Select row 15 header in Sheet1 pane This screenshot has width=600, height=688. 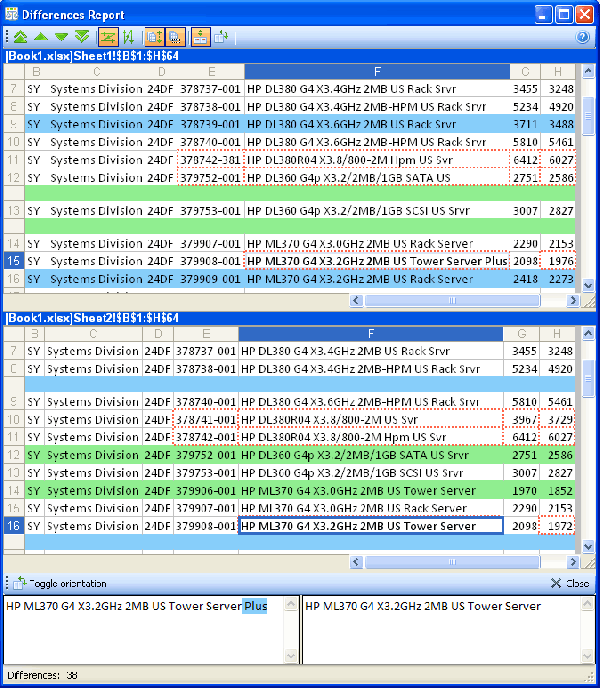pos(14,261)
